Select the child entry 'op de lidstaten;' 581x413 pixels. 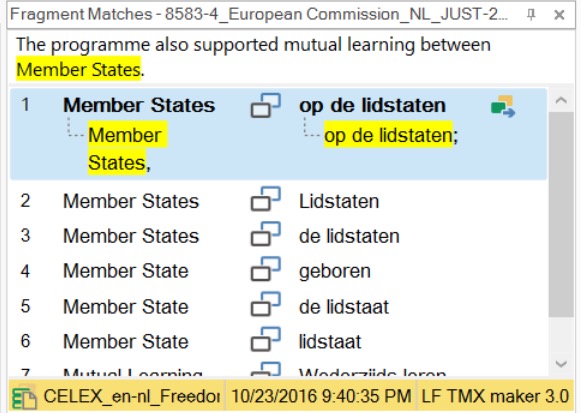[391, 135]
